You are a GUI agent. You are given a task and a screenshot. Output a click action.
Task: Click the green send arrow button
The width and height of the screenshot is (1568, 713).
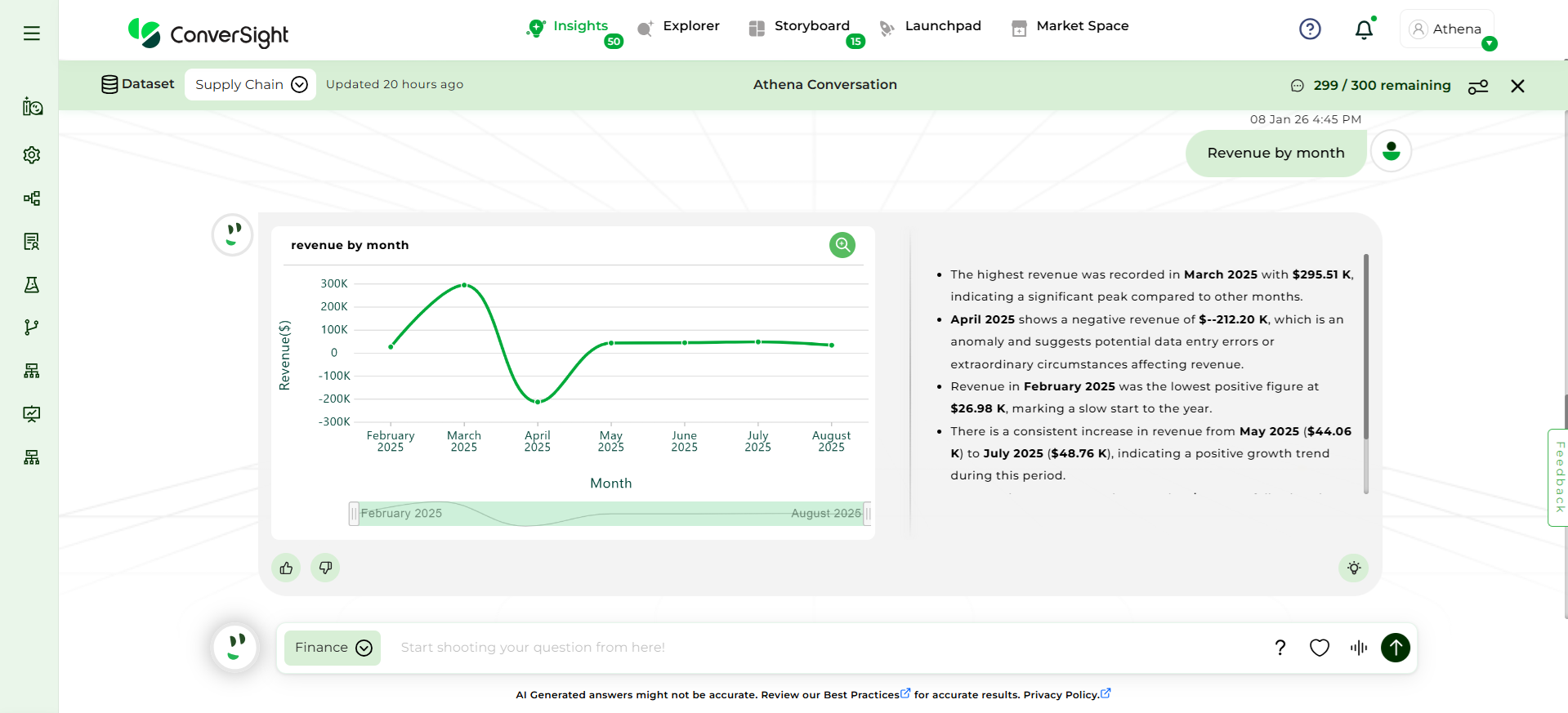point(1395,648)
